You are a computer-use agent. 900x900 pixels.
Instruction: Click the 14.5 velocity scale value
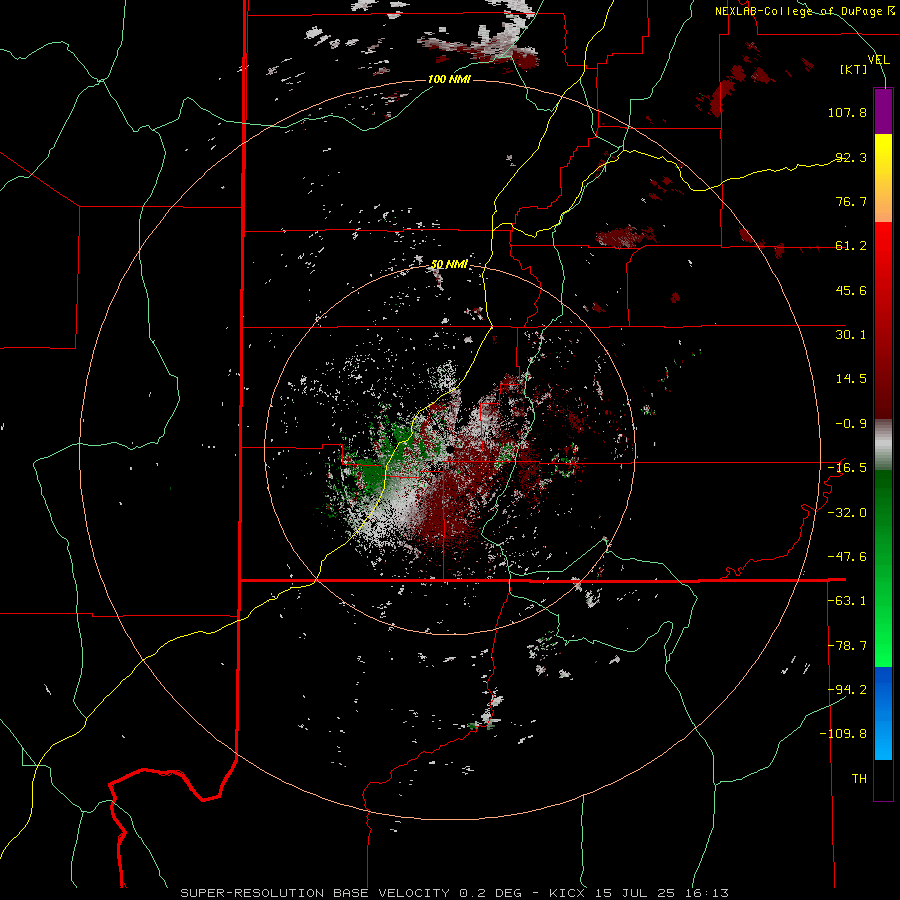point(851,379)
